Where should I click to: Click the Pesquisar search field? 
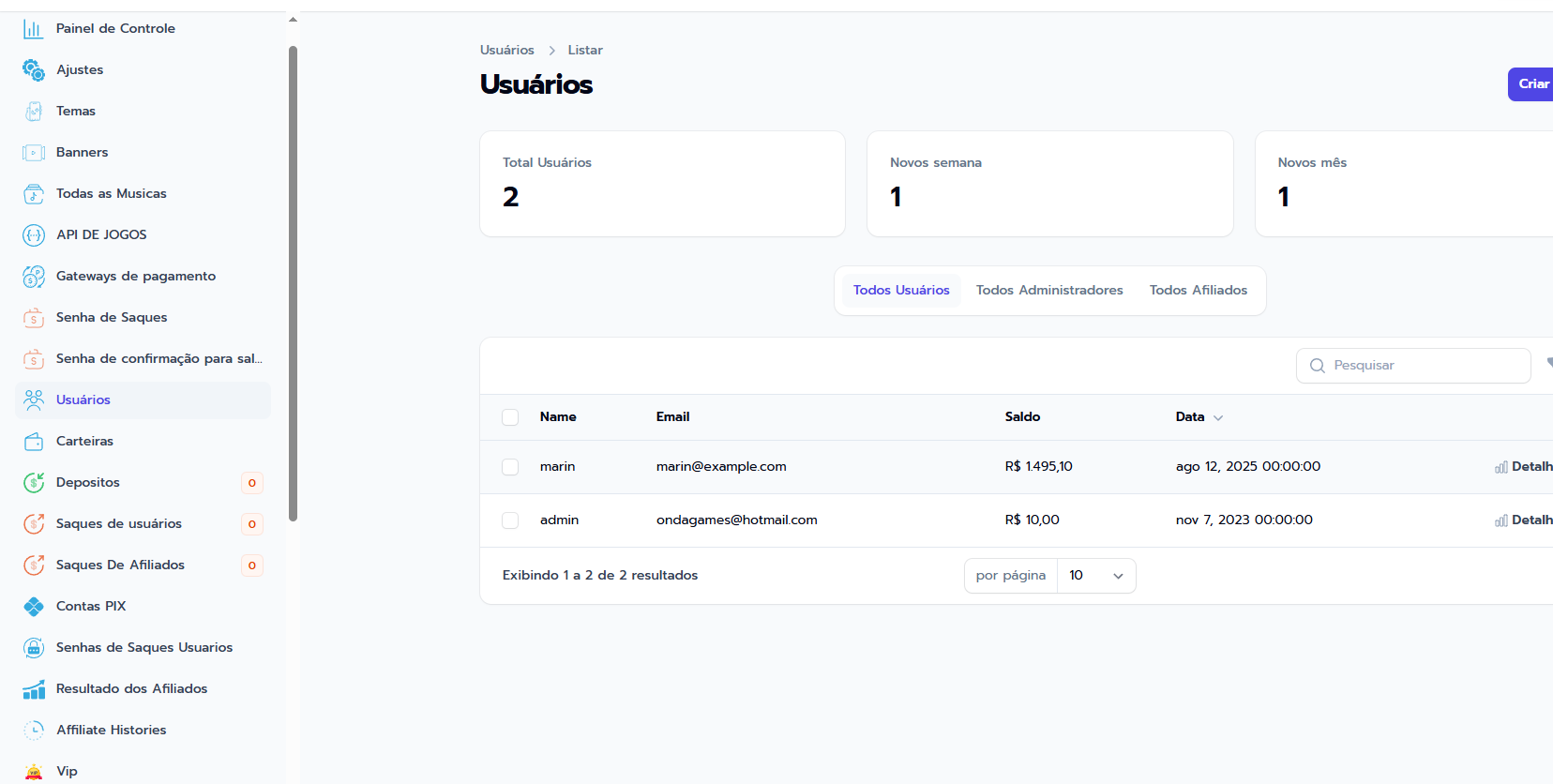[1413, 366]
